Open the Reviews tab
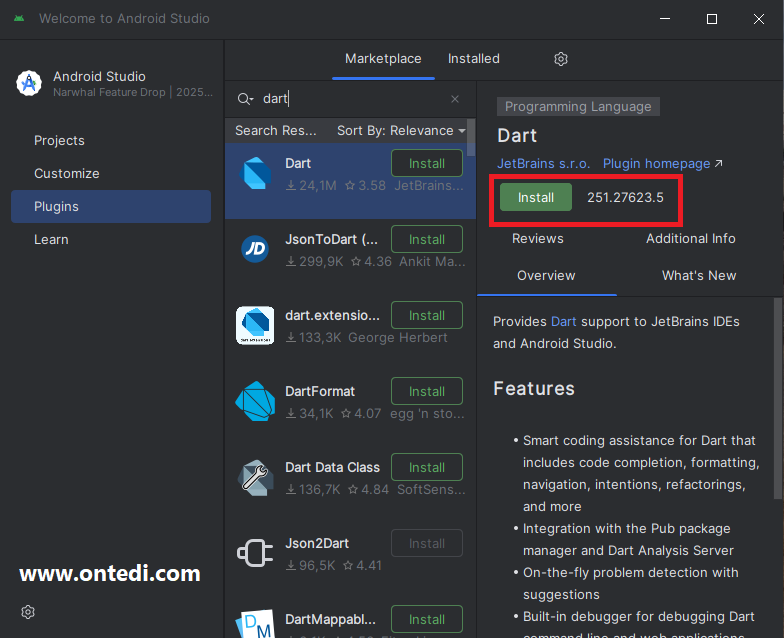The height and width of the screenshot is (639, 784). (538, 238)
